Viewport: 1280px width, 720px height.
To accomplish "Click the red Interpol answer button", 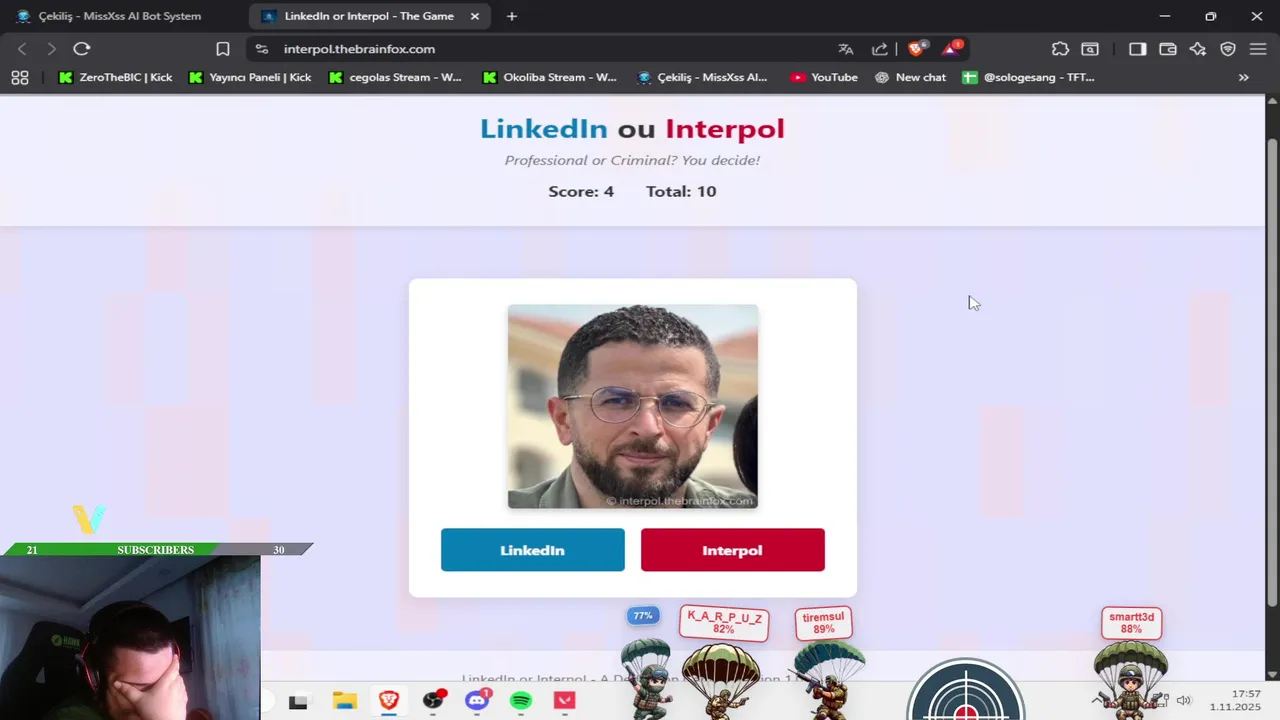I will click(732, 550).
